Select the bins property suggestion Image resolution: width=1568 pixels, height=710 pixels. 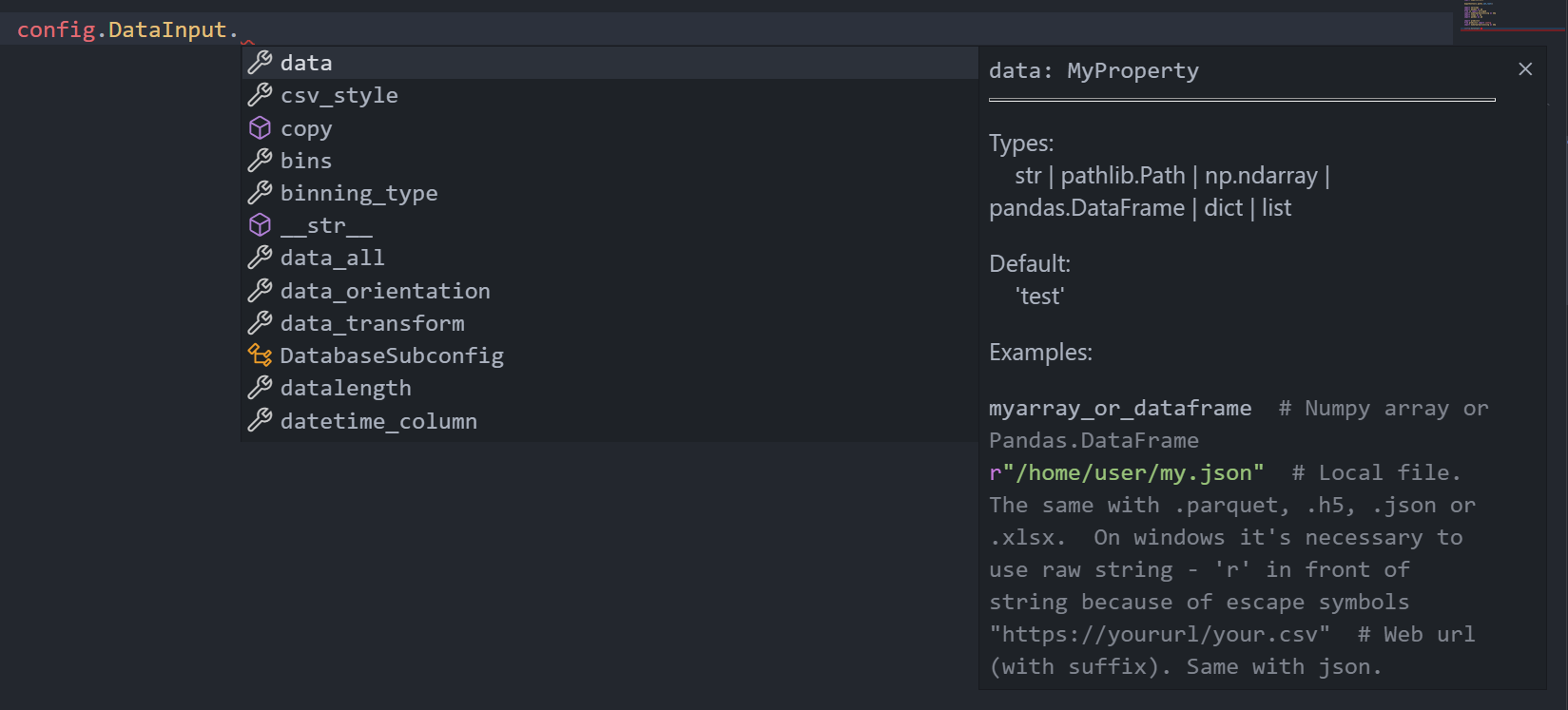(610, 161)
